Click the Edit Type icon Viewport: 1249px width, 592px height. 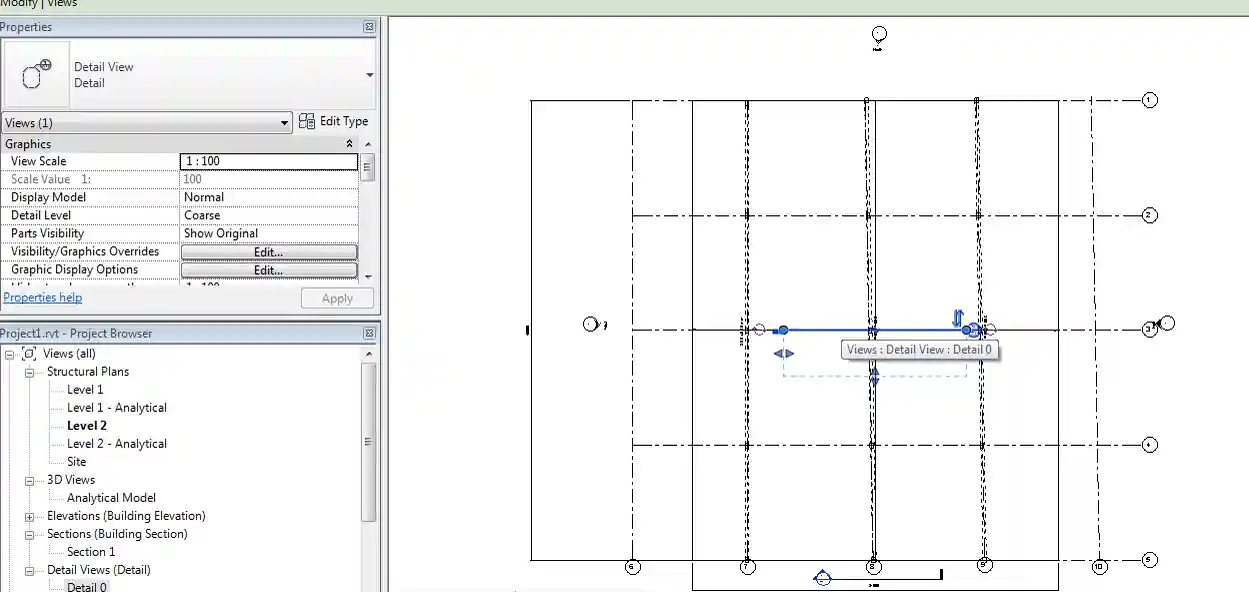pos(307,122)
